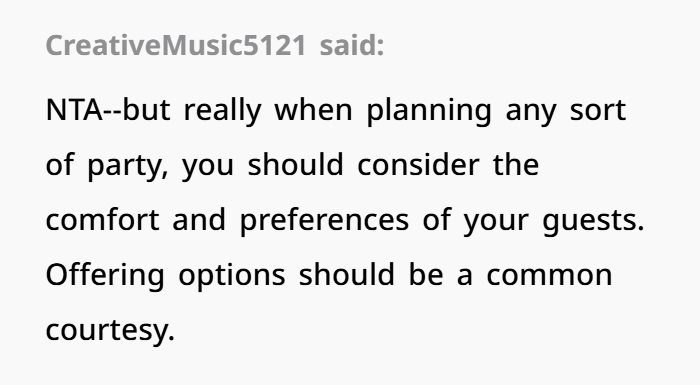Click the word "should" in the second line
The height and width of the screenshot is (385, 700).
296,164
